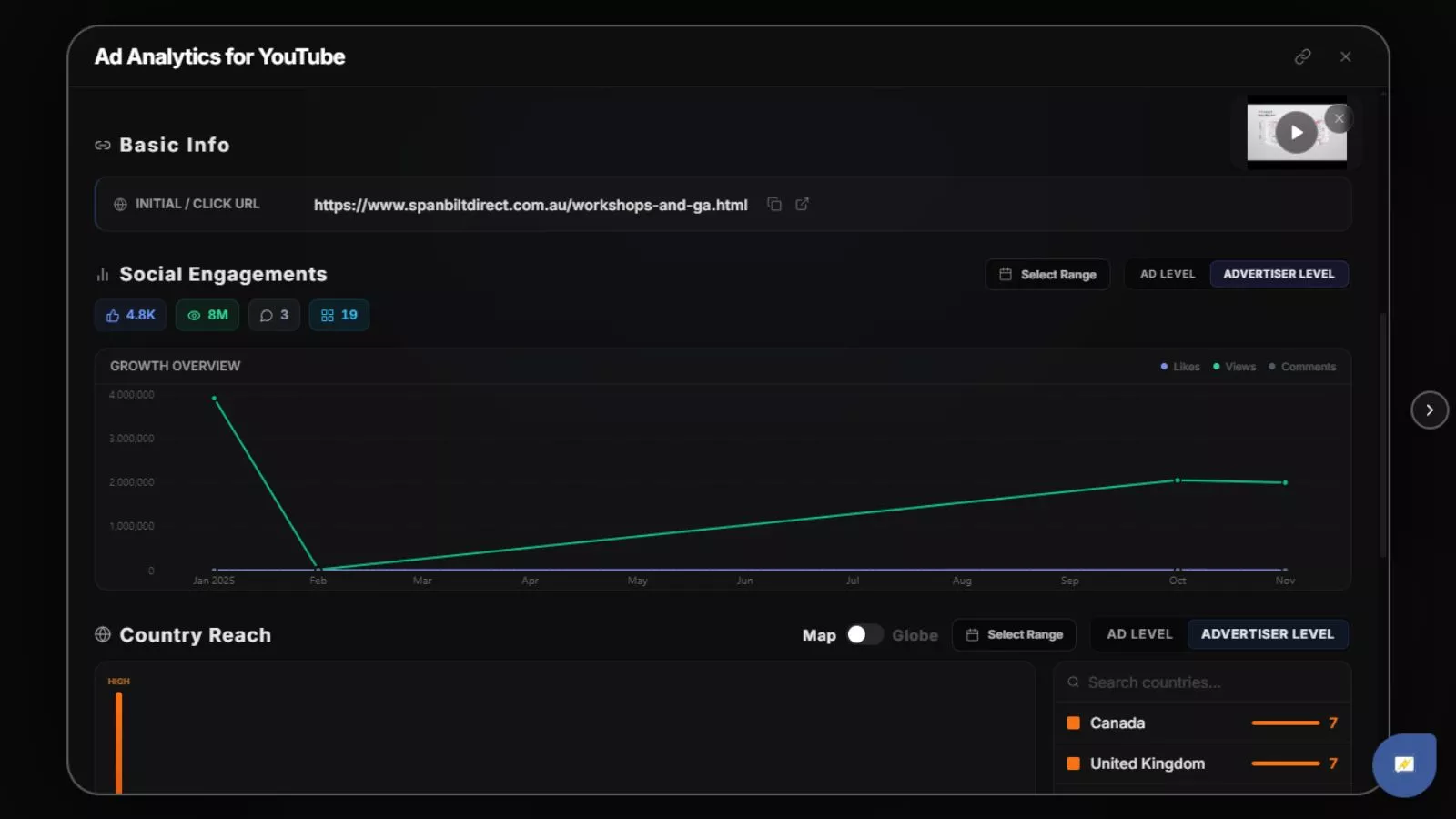Click the Social Engagements chart icon
1456x819 pixels.
click(103, 275)
